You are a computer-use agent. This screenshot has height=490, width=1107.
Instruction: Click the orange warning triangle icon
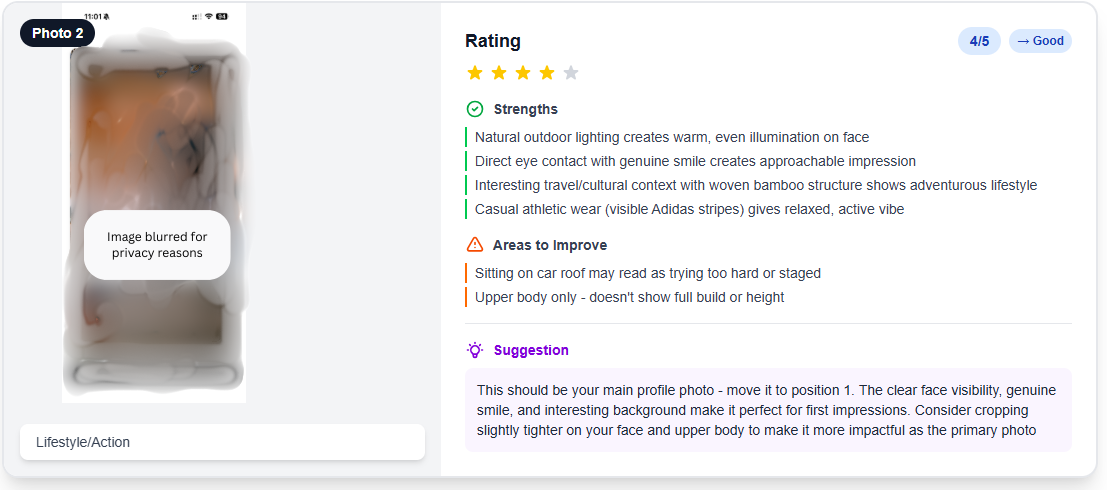pyautogui.click(x=475, y=245)
